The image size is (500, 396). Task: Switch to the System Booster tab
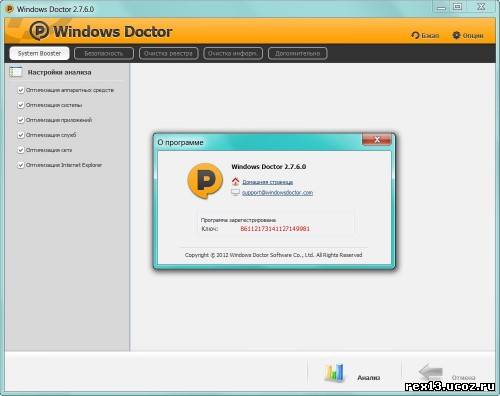click(39, 53)
